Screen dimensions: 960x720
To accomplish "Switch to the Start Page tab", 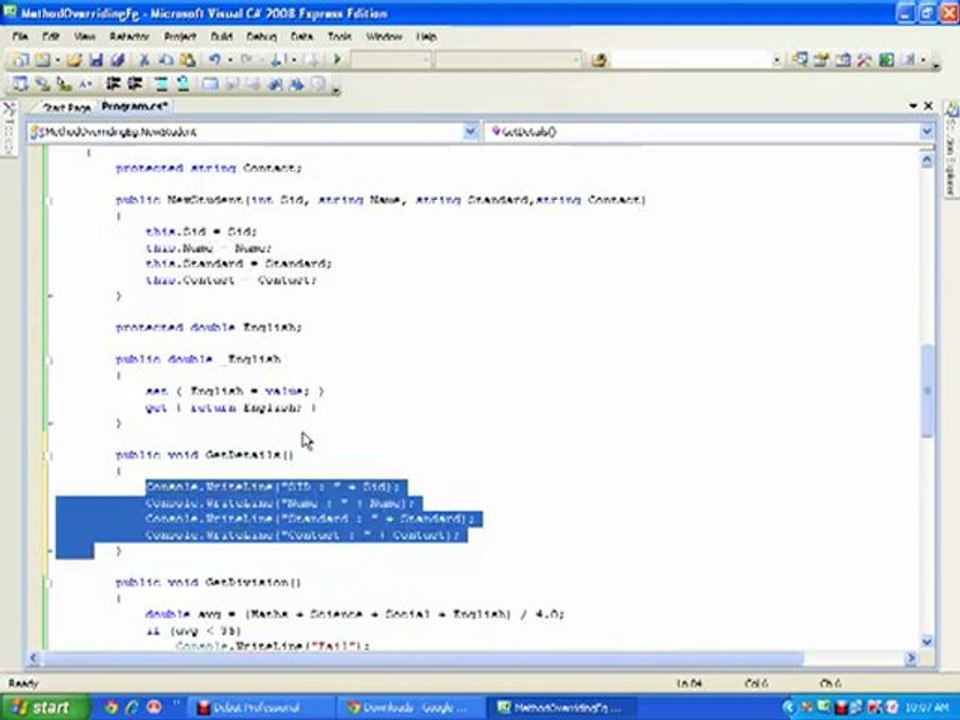I will 67,108.
